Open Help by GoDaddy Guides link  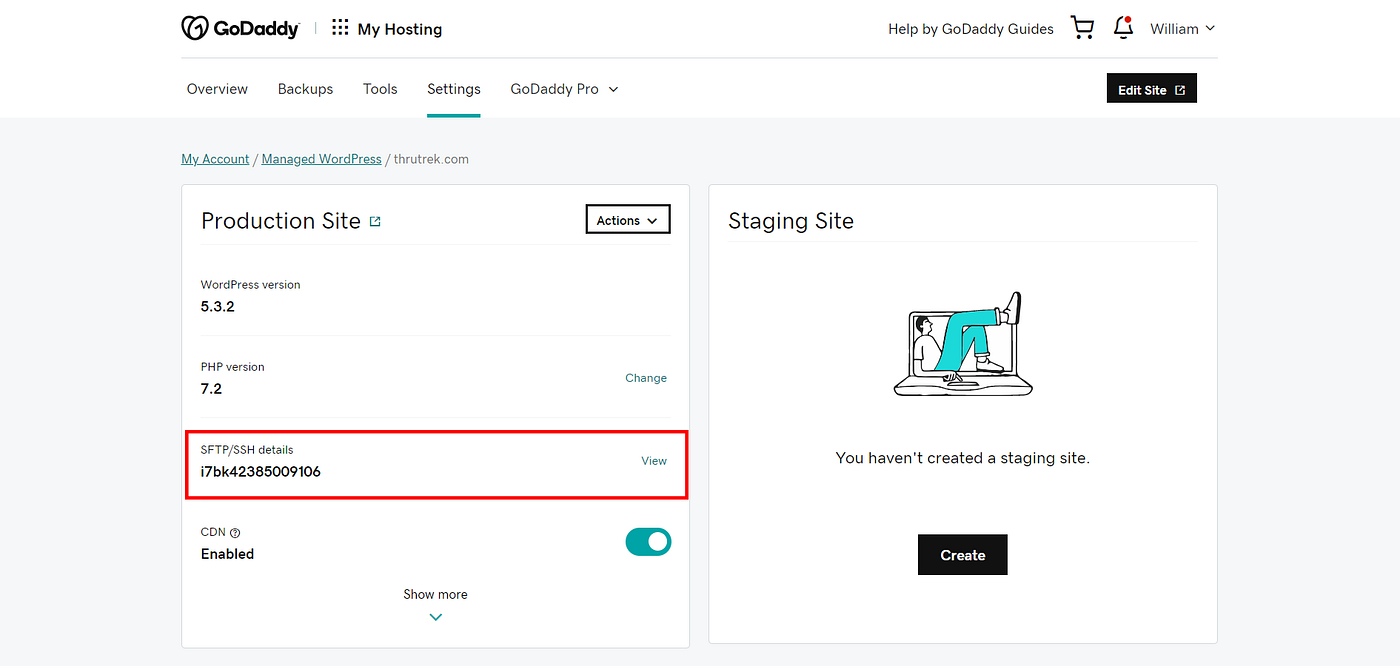(x=971, y=29)
